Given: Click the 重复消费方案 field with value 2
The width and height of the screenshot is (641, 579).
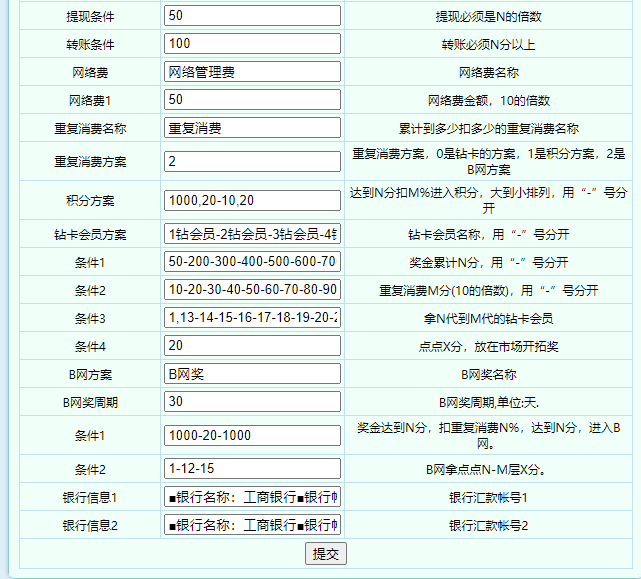Looking at the screenshot, I should [252, 162].
